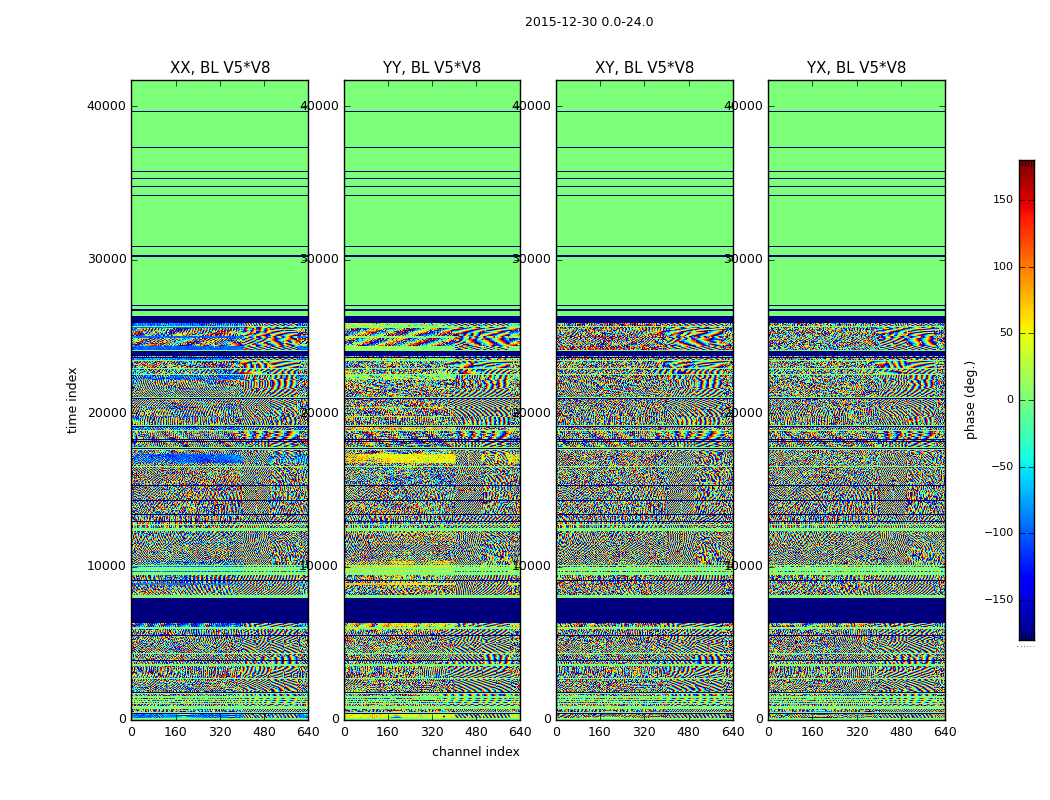The width and height of the screenshot is (1050, 800).
Task: Click the dark blue band in XX panel
Action: pos(220,610)
